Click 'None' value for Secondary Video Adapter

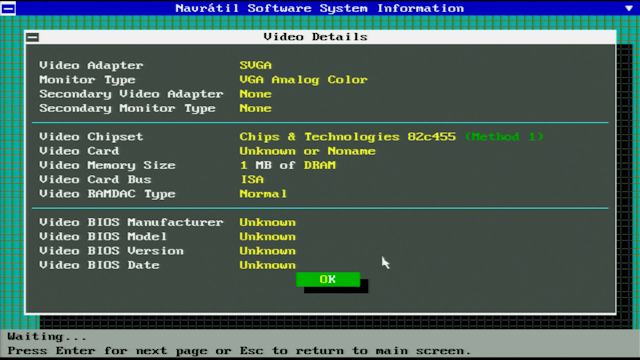256,94
